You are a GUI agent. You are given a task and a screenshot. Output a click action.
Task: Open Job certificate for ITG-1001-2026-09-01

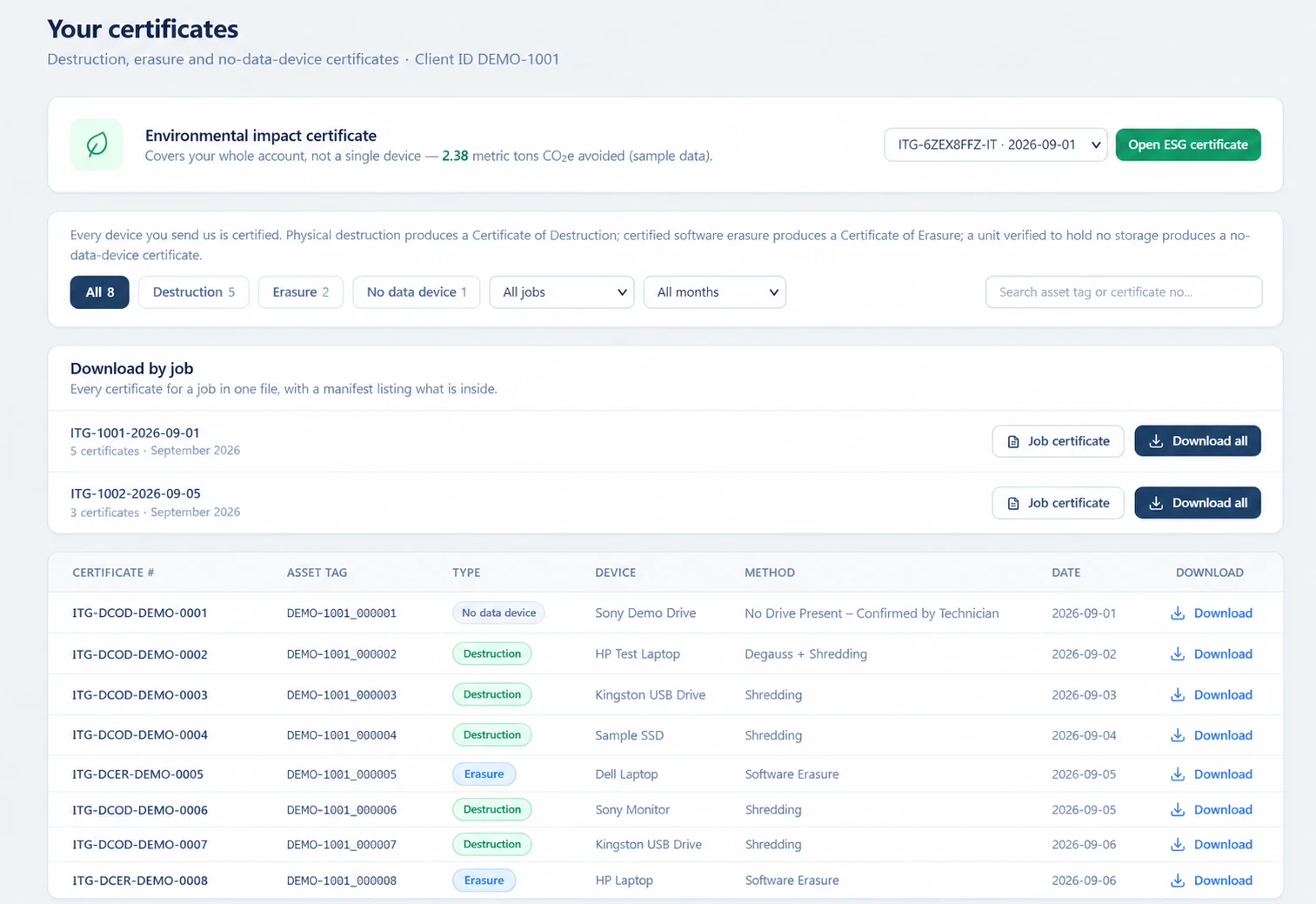(1058, 441)
